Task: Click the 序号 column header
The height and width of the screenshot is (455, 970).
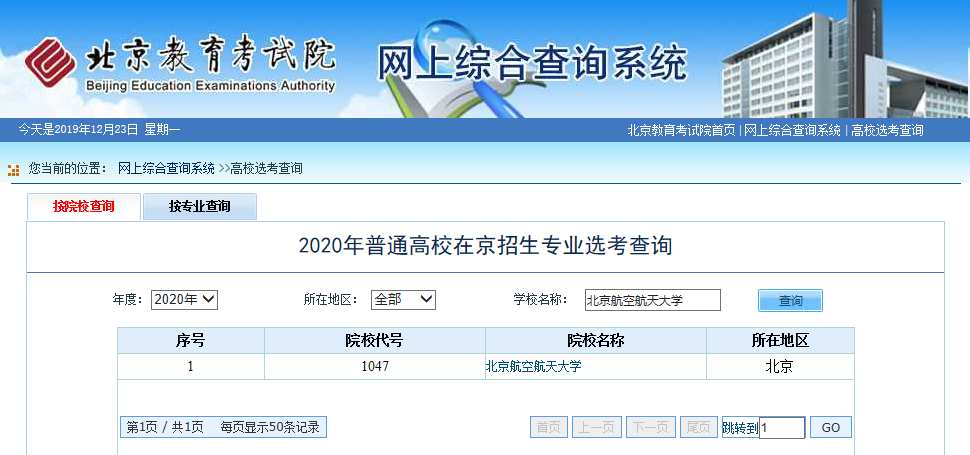Action: pos(191,341)
